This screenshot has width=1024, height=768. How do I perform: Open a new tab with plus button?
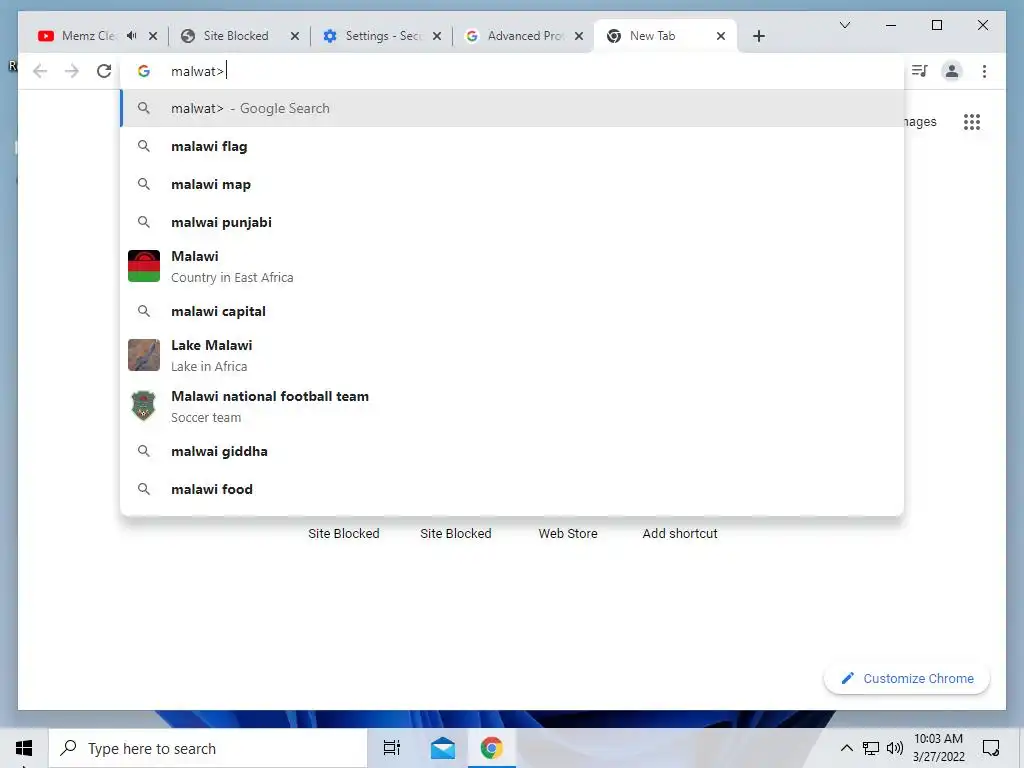(758, 36)
